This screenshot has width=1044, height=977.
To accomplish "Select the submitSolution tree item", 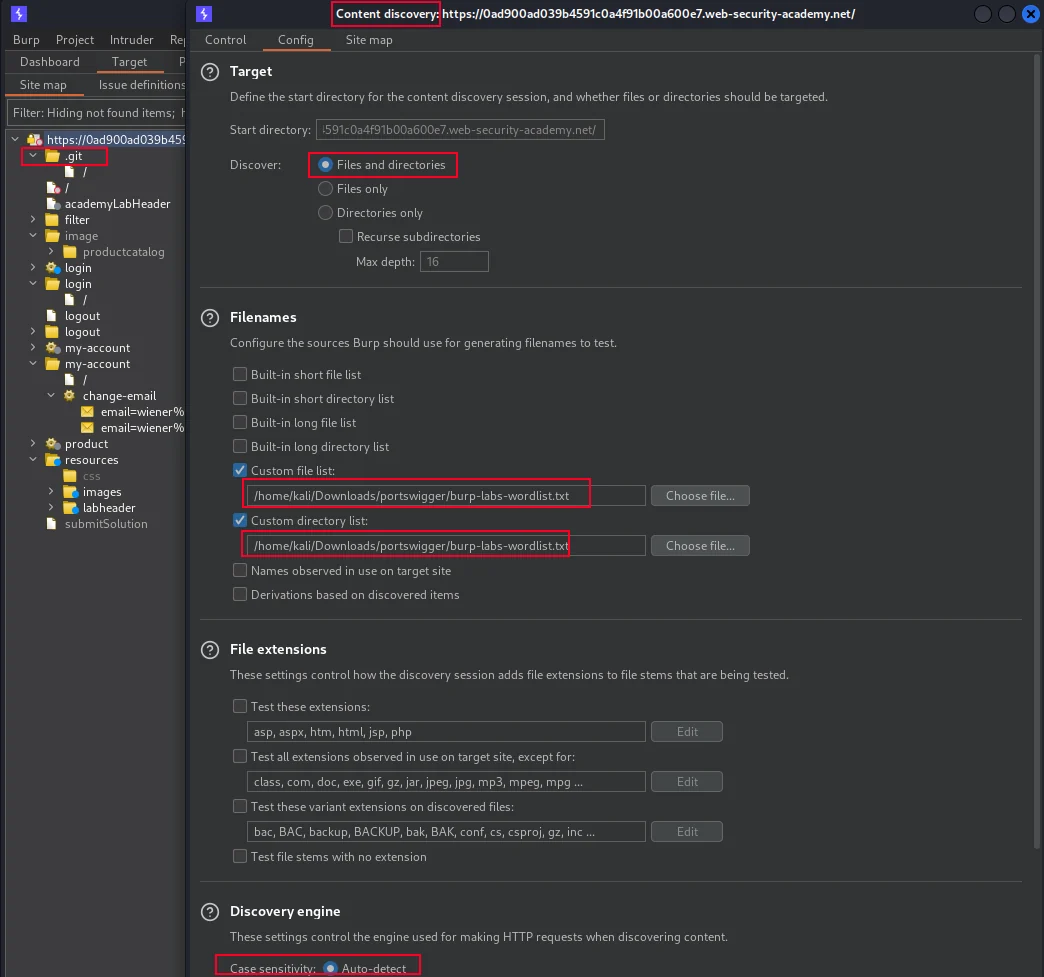I will click(106, 523).
